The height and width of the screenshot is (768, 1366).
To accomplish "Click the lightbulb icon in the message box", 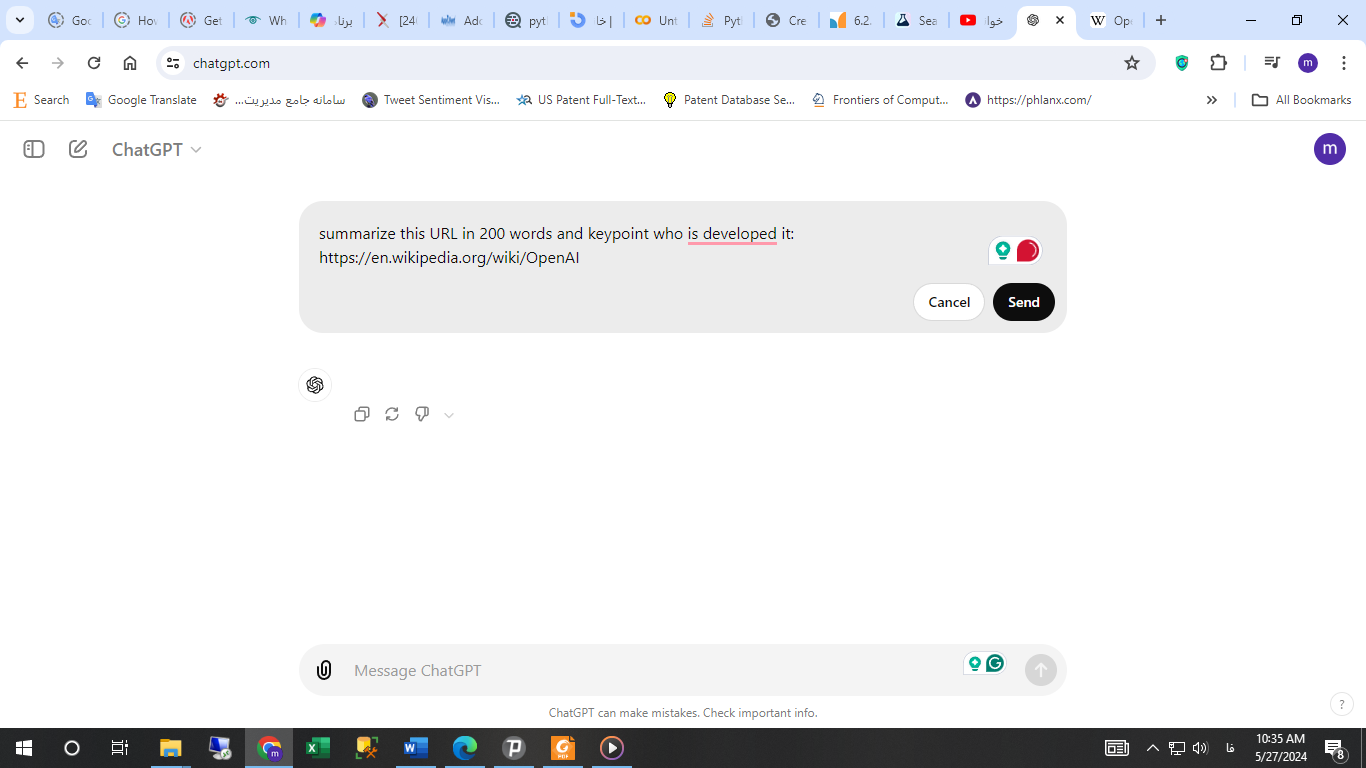I will pyautogui.click(x=974, y=663).
